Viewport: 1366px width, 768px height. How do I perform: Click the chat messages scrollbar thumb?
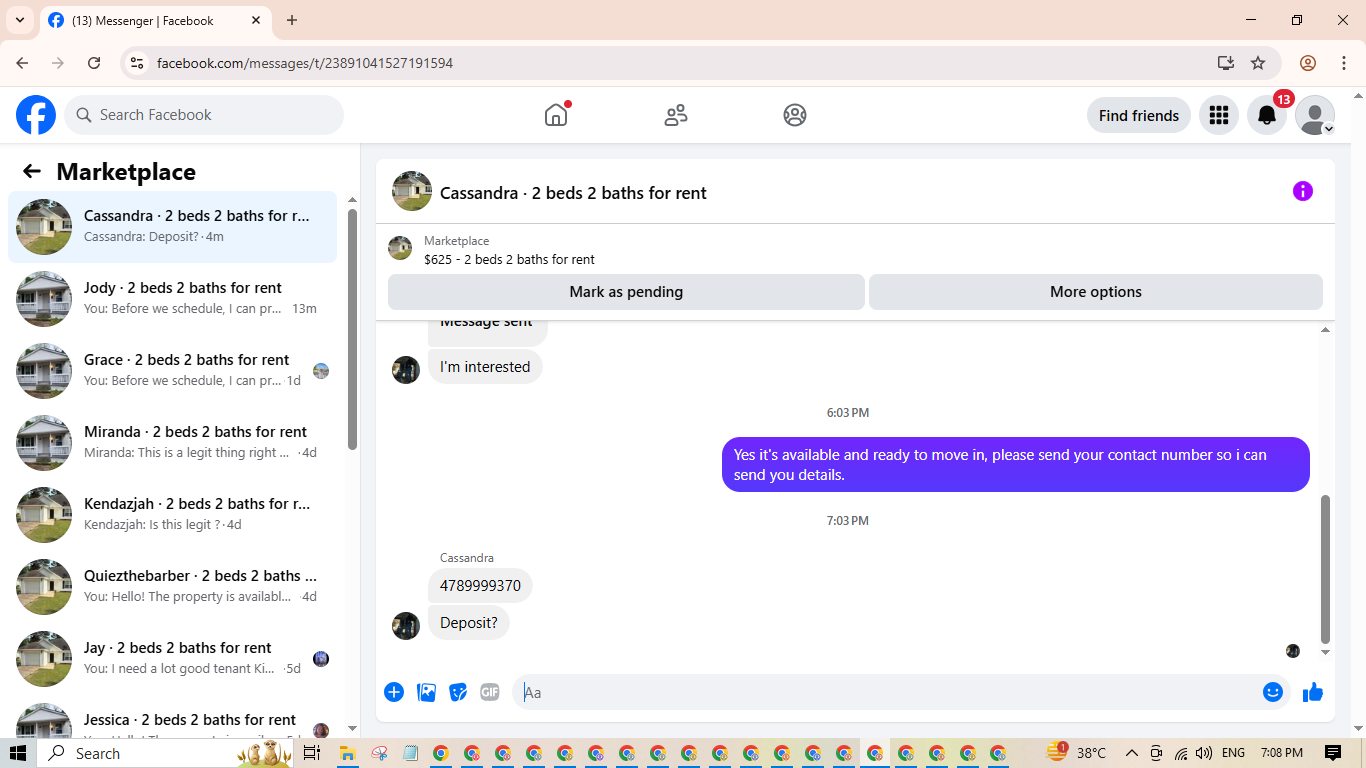(1326, 569)
